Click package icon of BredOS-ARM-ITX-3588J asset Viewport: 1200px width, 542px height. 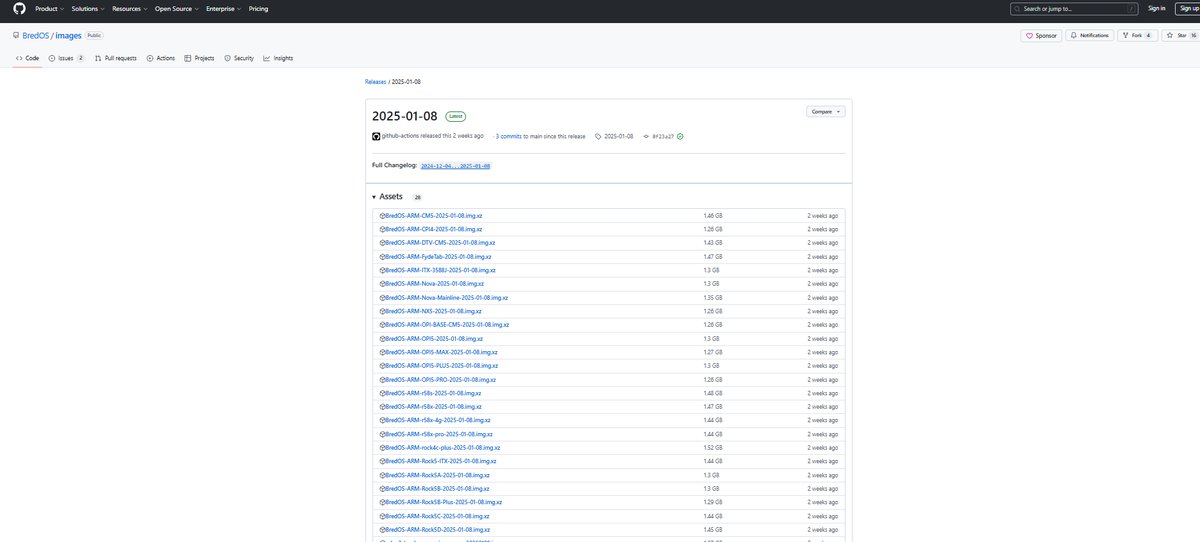(x=382, y=270)
